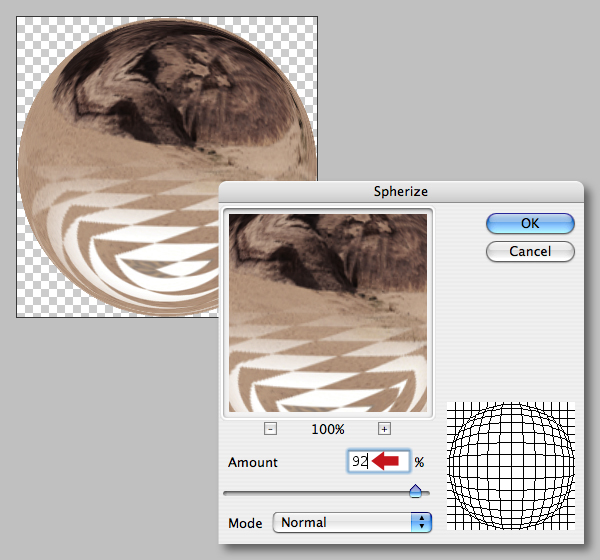Click the Spherize filter preview image

tap(328, 313)
